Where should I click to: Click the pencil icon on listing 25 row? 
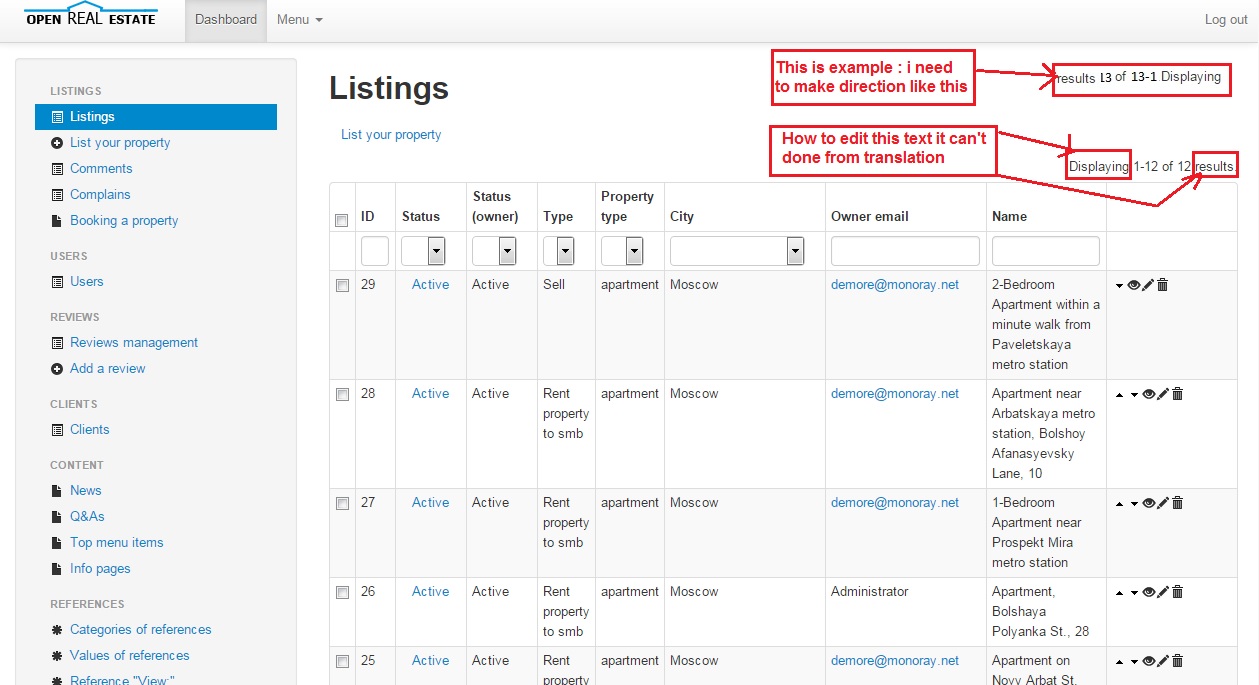[1163, 661]
